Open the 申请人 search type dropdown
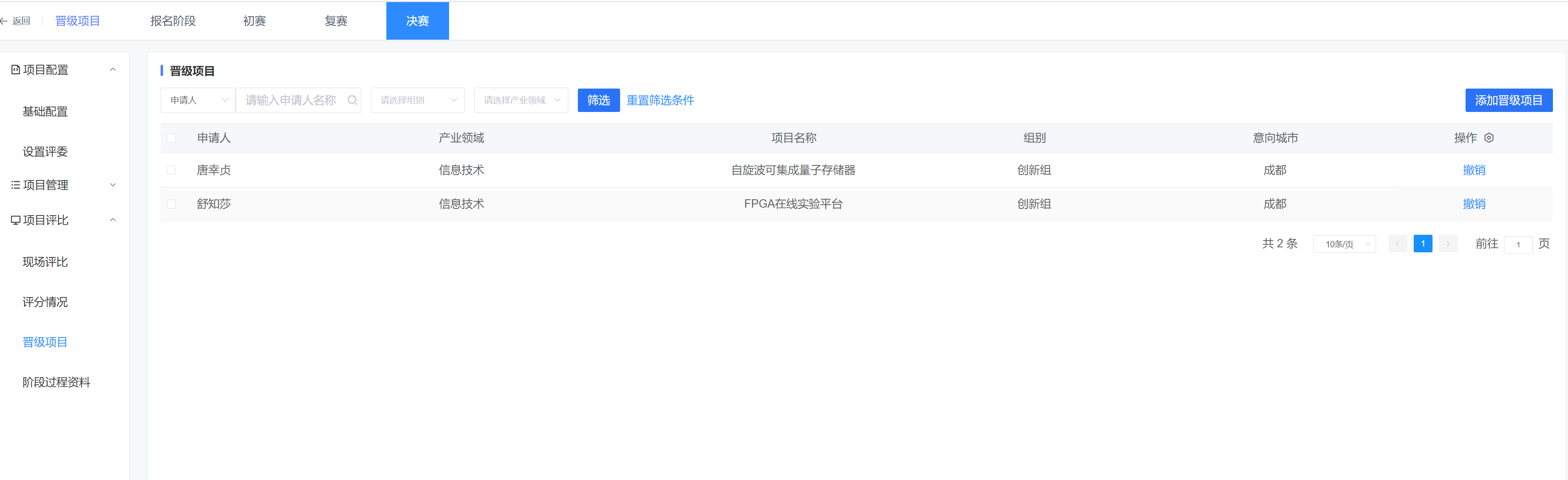 point(198,100)
